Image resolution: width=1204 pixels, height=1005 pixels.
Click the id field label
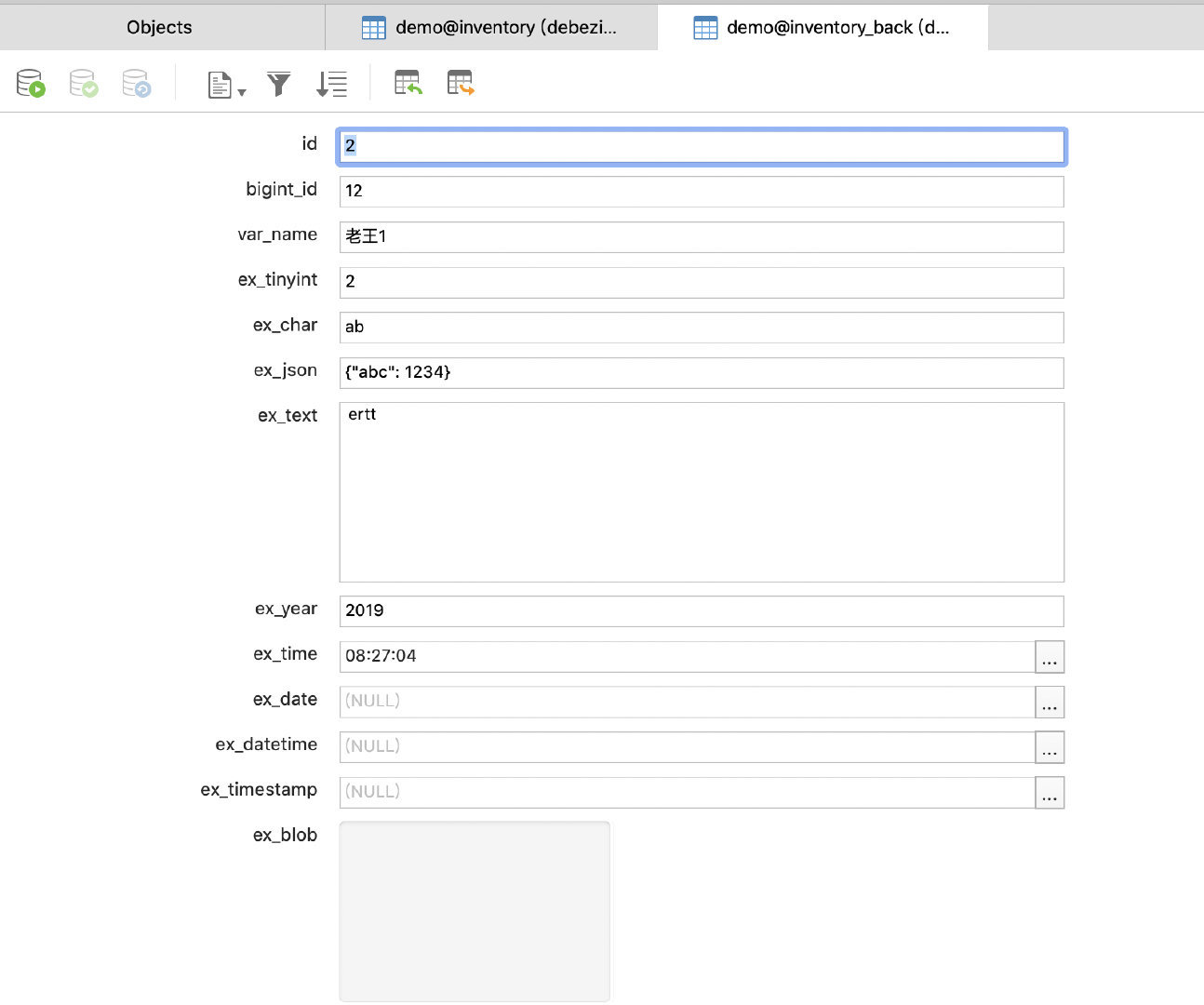(x=309, y=143)
